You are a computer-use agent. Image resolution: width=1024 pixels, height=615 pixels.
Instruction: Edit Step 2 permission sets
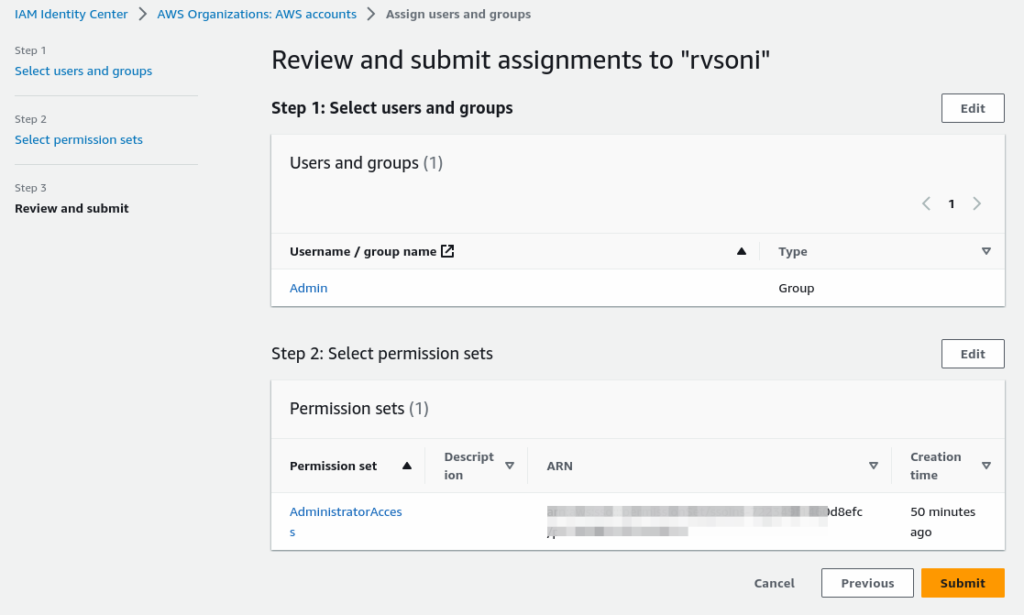tap(972, 354)
